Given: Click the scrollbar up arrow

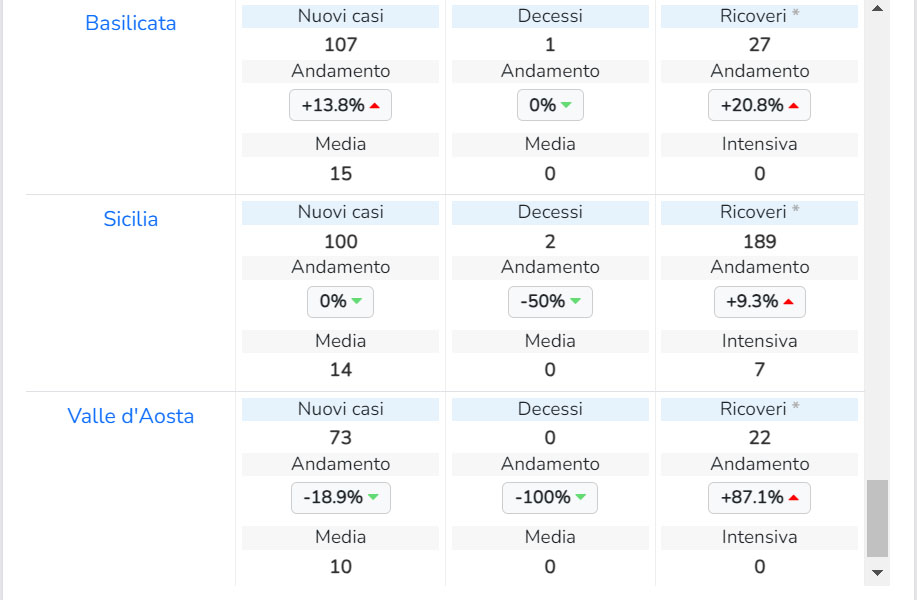Looking at the screenshot, I should click(x=877, y=8).
